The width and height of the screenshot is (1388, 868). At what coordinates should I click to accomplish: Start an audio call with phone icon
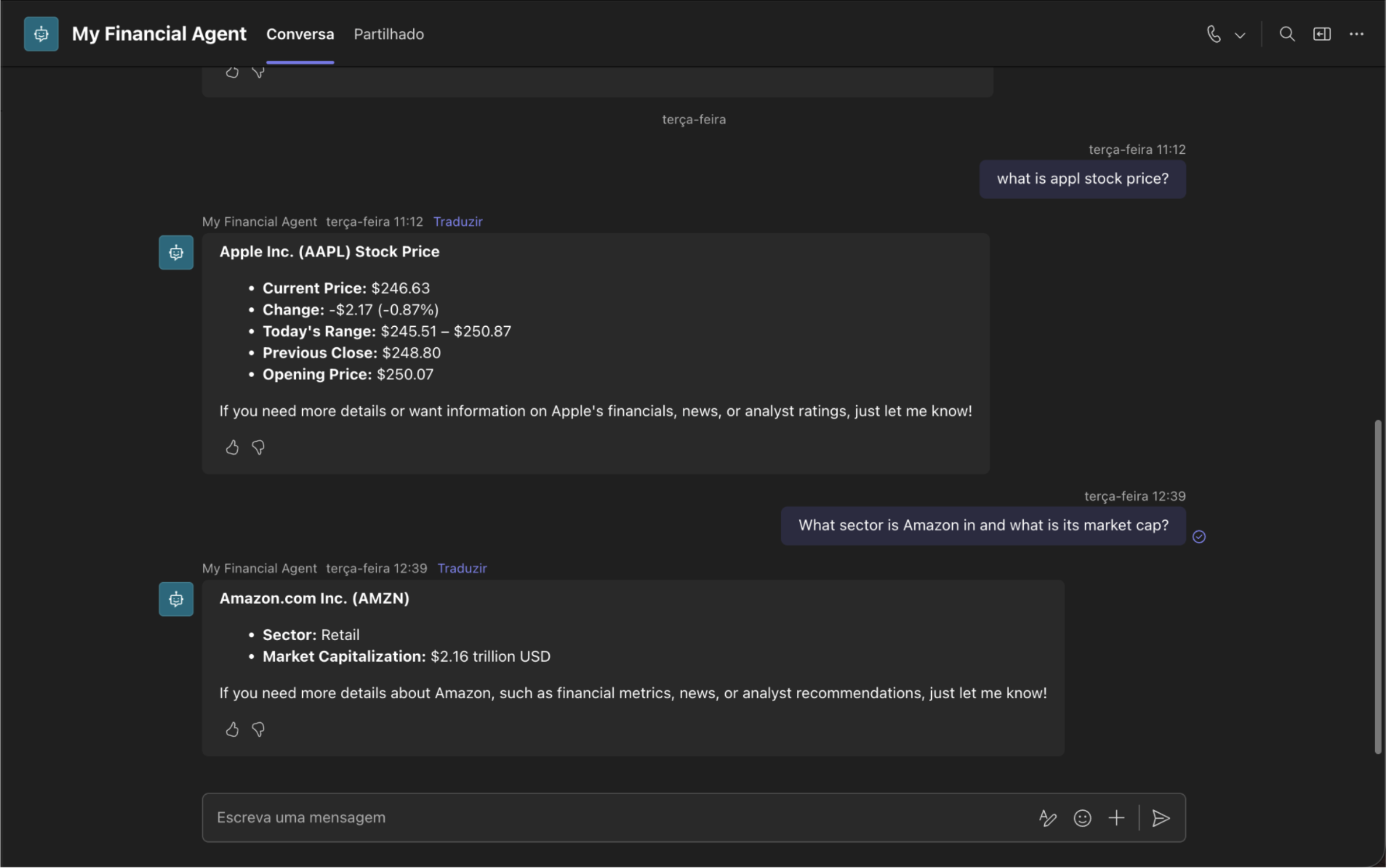[x=1214, y=34]
